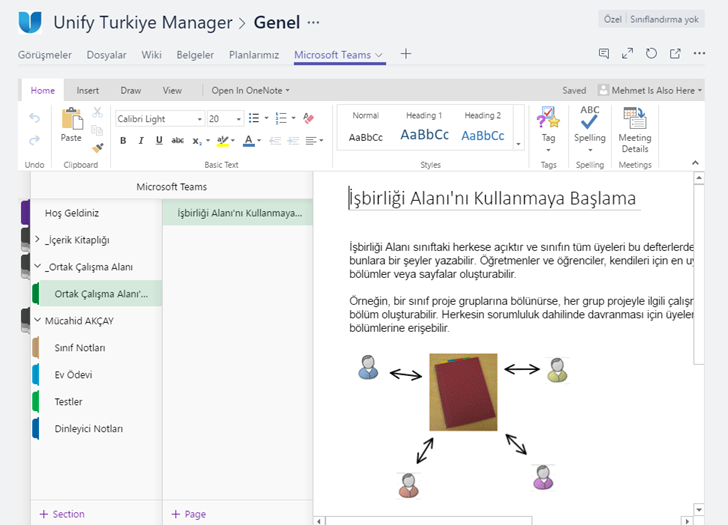This screenshot has height=525, width=728.
Task: Apply the Heading 1 style
Action: pyautogui.click(x=424, y=128)
